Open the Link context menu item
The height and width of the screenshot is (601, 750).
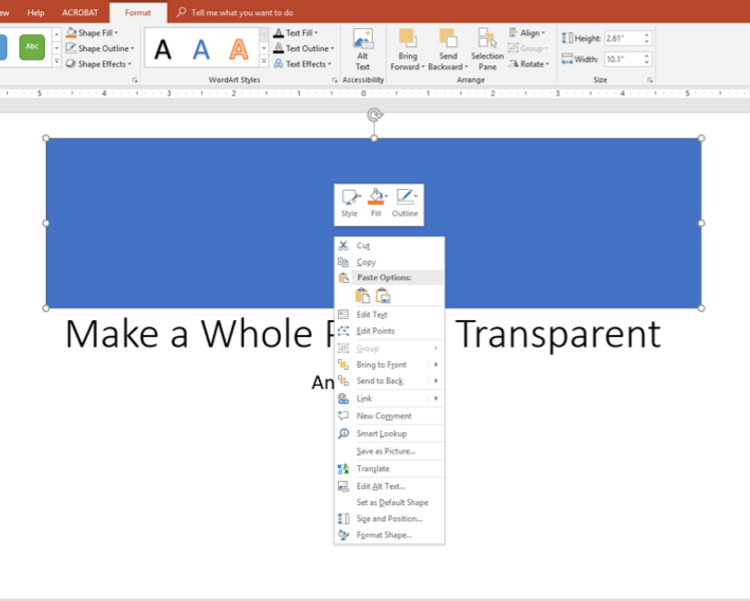(389, 398)
